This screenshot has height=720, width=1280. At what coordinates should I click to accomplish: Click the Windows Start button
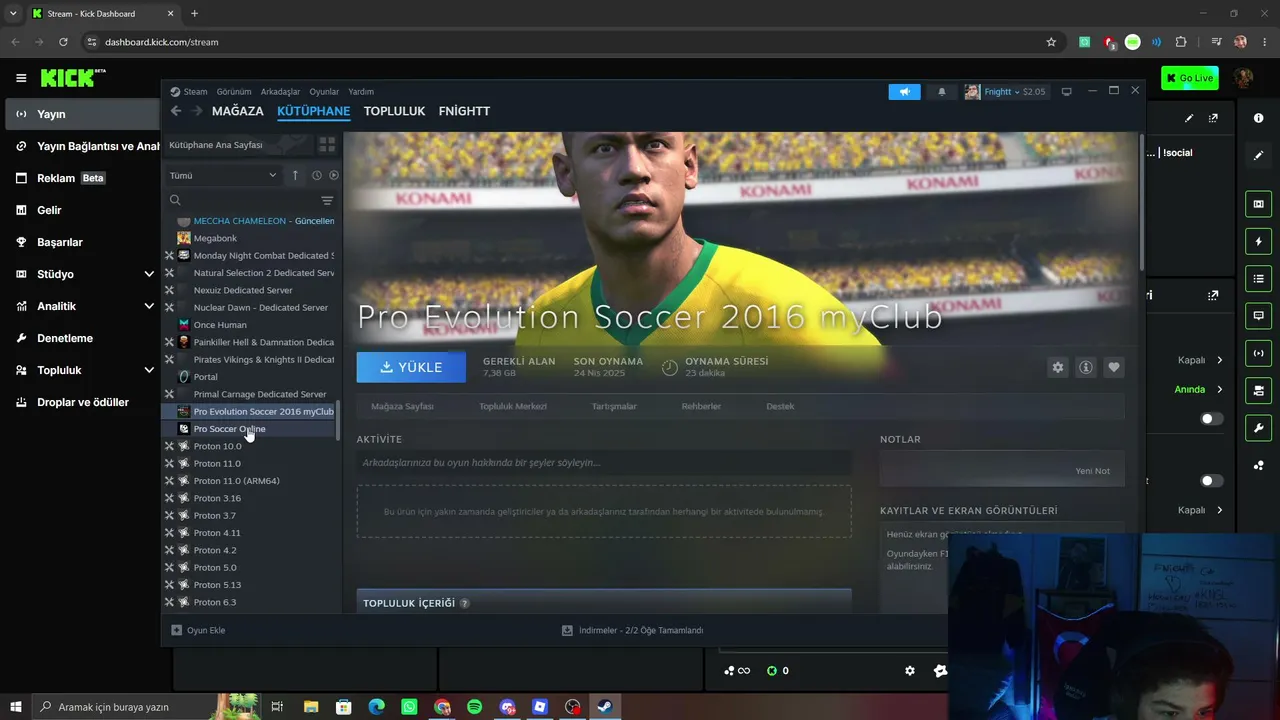[15, 707]
